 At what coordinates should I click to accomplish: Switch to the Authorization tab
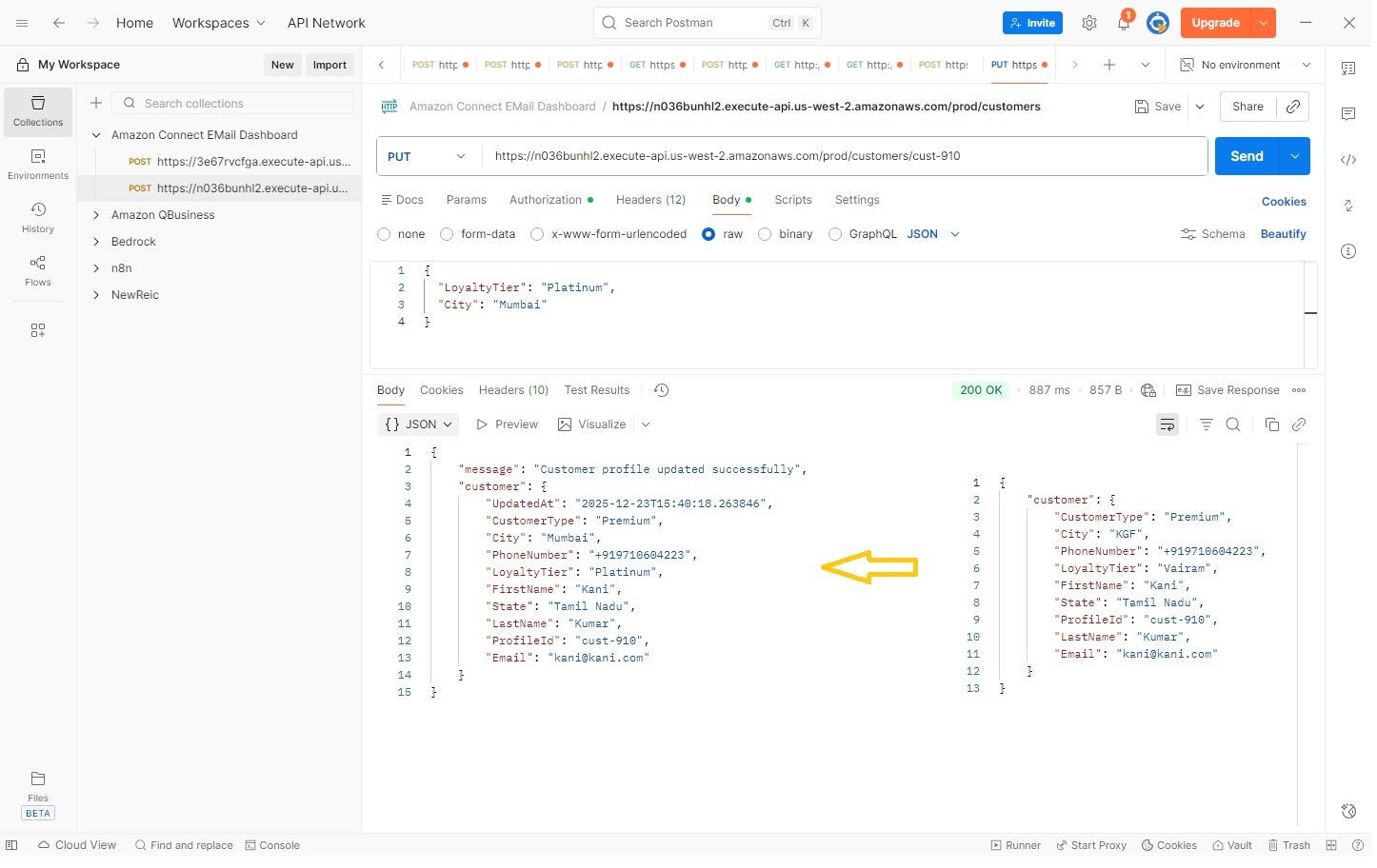coord(548,201)
